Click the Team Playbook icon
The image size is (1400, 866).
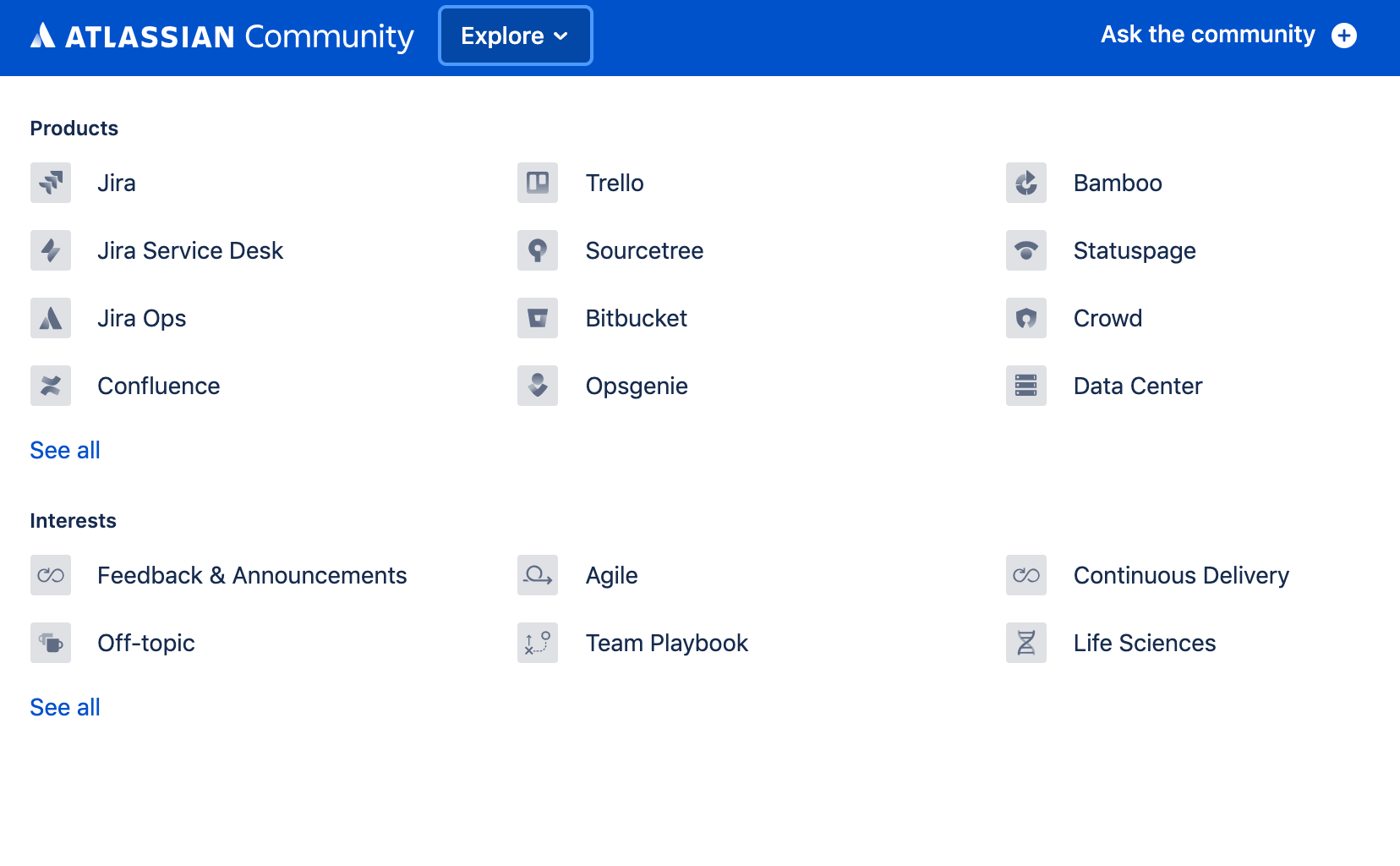[538, 643]
